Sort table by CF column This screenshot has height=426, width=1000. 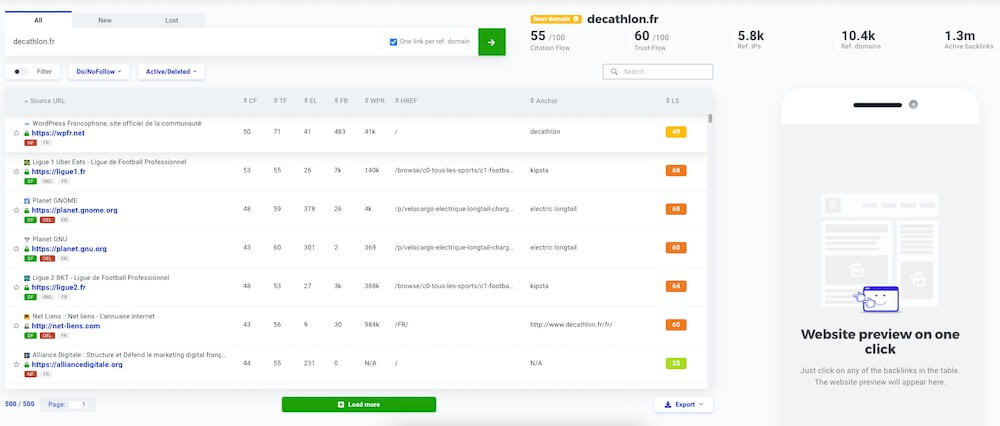250,101
